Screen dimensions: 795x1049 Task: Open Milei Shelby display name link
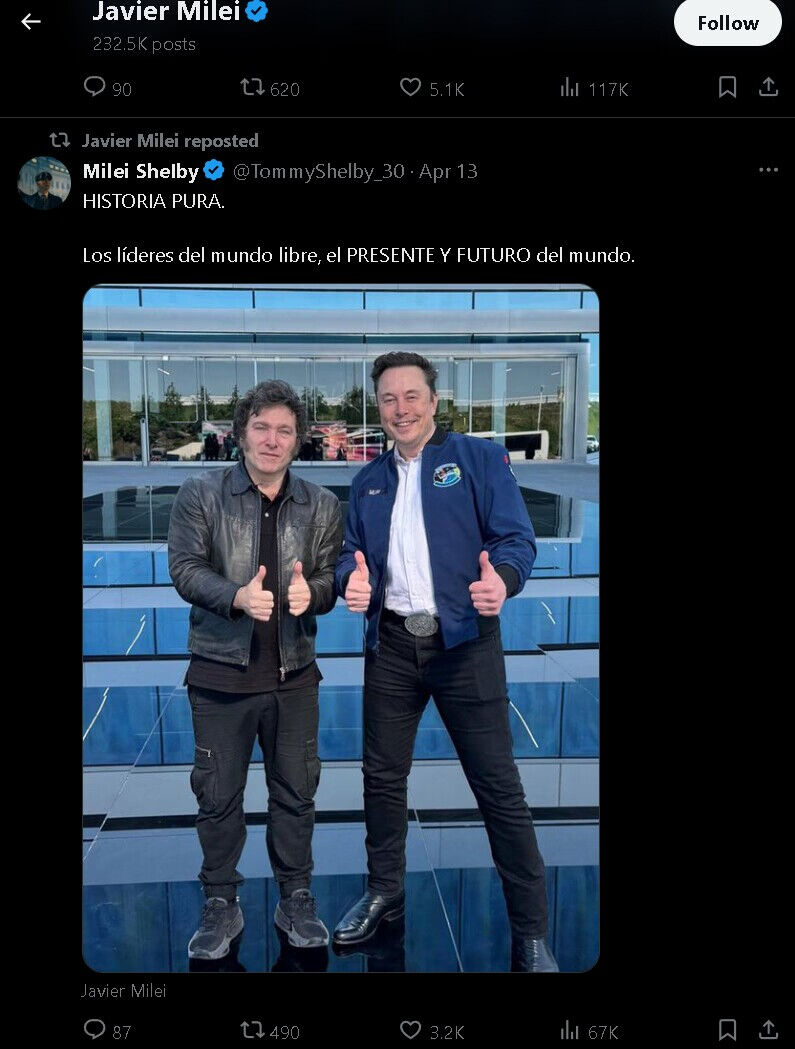pyautogui.click(x=141, y=171)
